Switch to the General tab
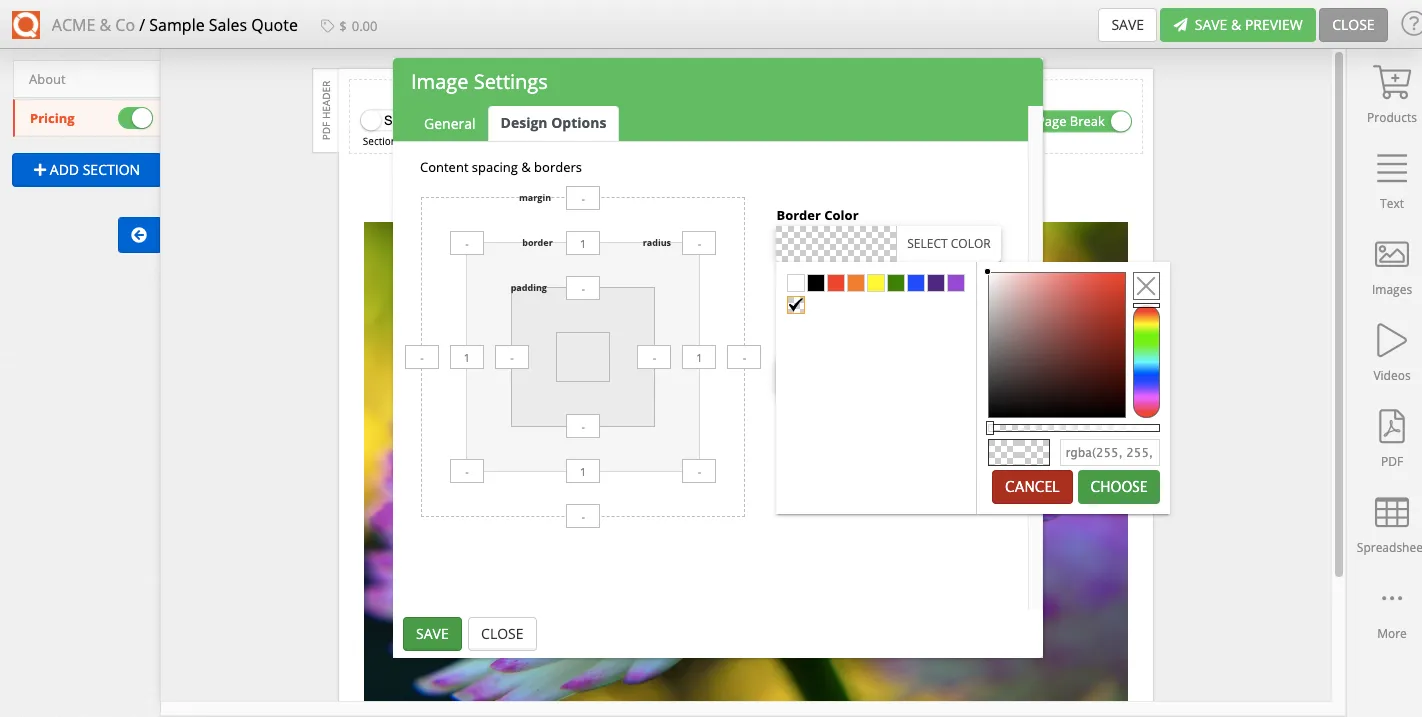The height and width of the screenshot is (717, 1422). (x=449, y=123)
